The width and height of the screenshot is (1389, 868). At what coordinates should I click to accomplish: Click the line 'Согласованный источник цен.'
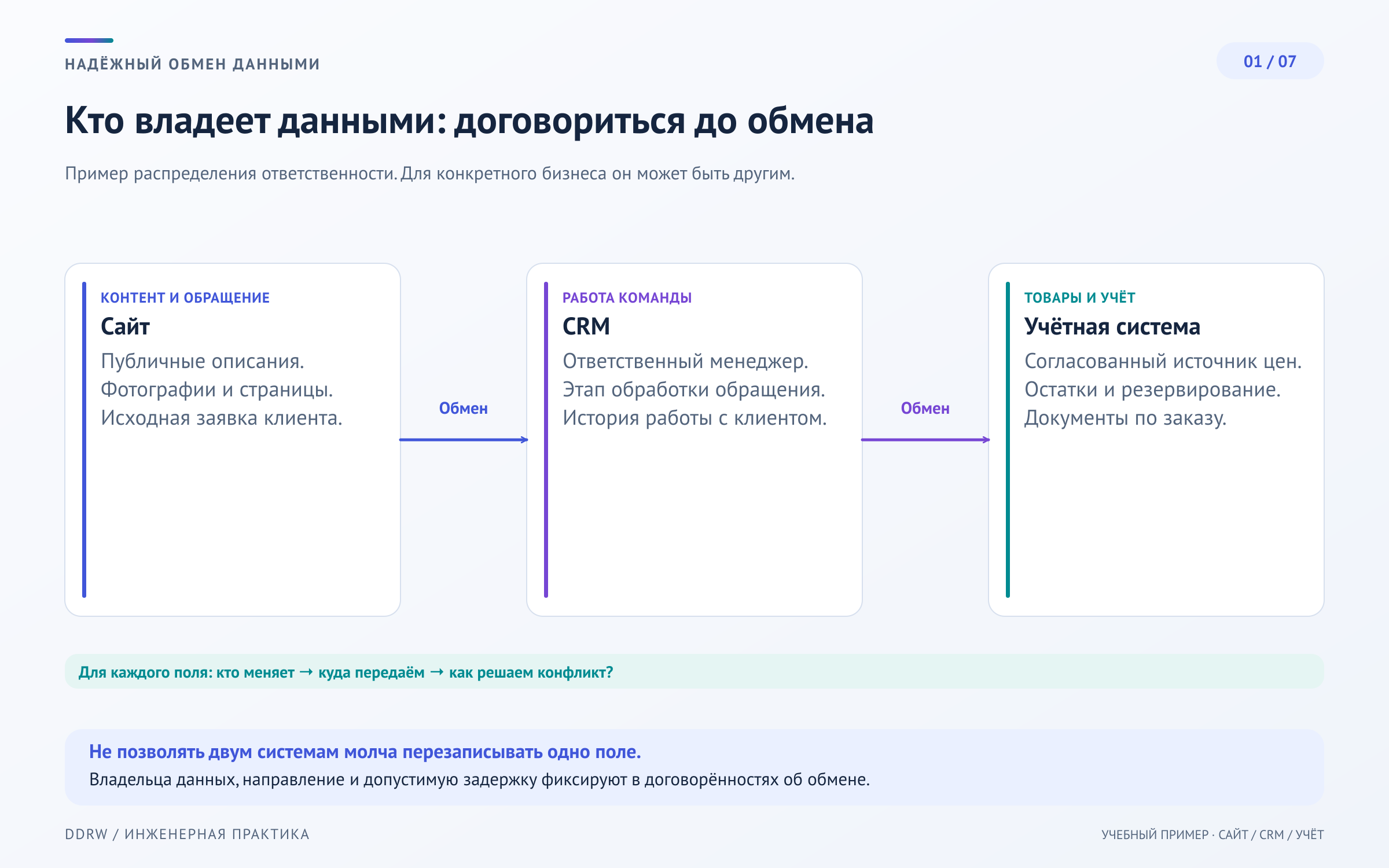[x=1163, y=361]
